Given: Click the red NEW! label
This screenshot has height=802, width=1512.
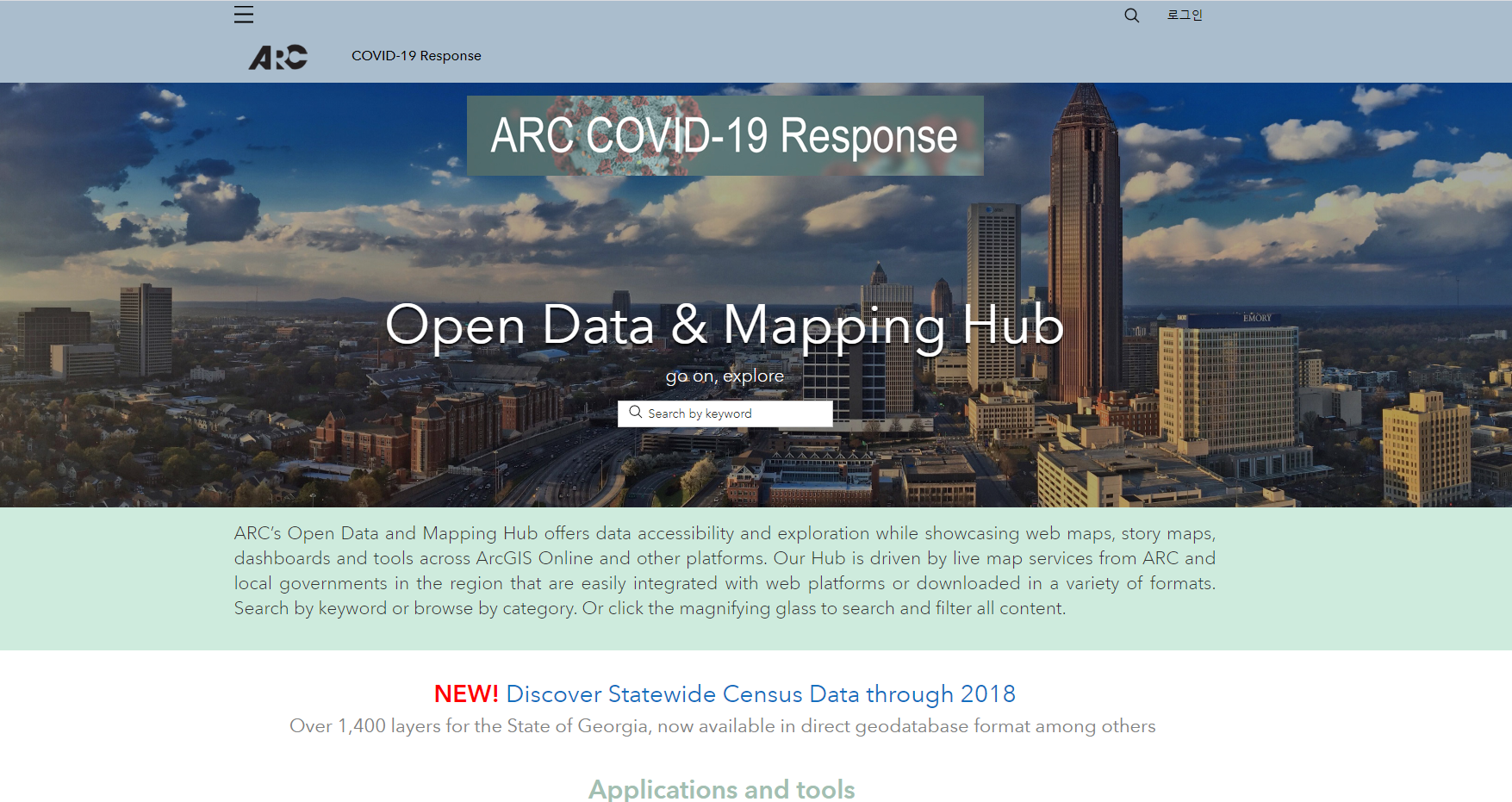Looking at the screenshot, I should pos(465,694).
